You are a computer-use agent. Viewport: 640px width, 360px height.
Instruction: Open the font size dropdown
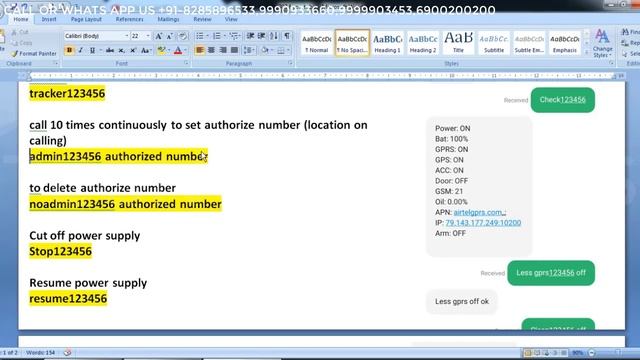[x=148, y=36]
